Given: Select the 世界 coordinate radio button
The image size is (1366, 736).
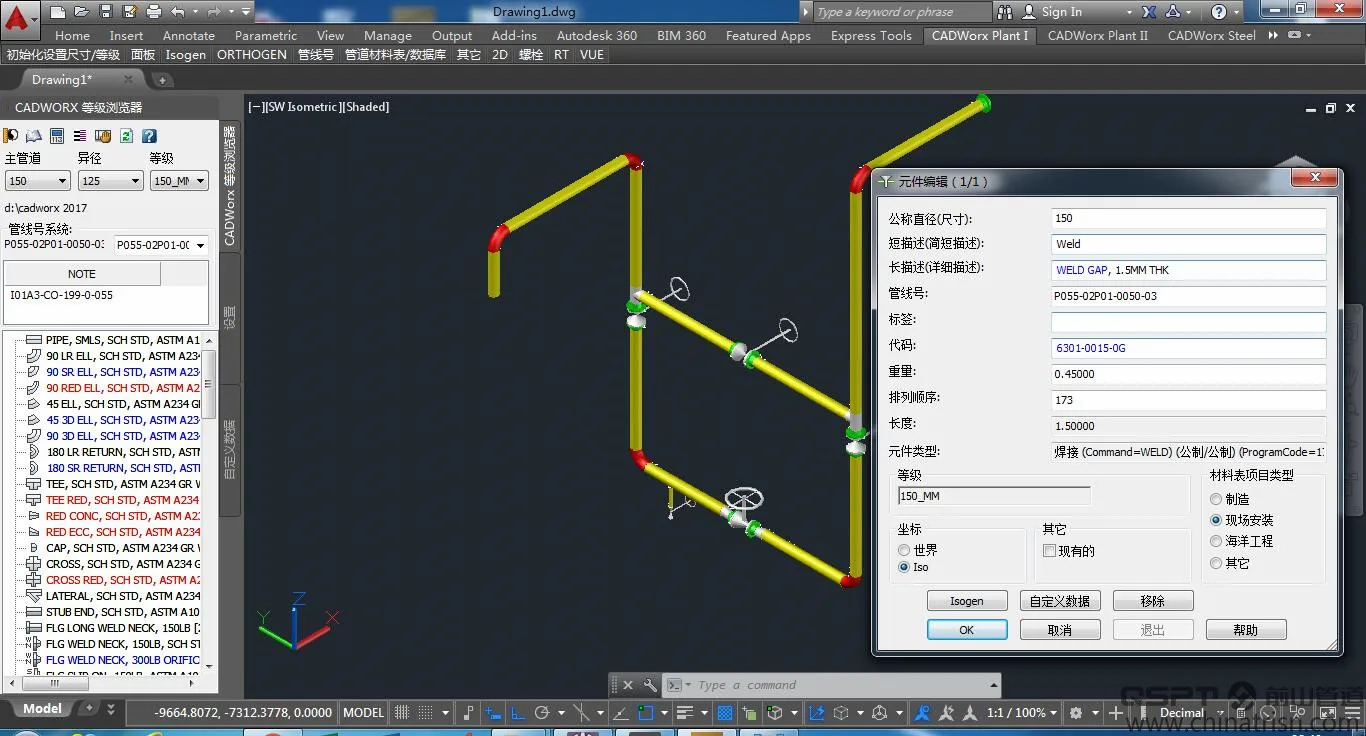Looking at the screenshot, I should pyautogui.click(x=903, y=549).
